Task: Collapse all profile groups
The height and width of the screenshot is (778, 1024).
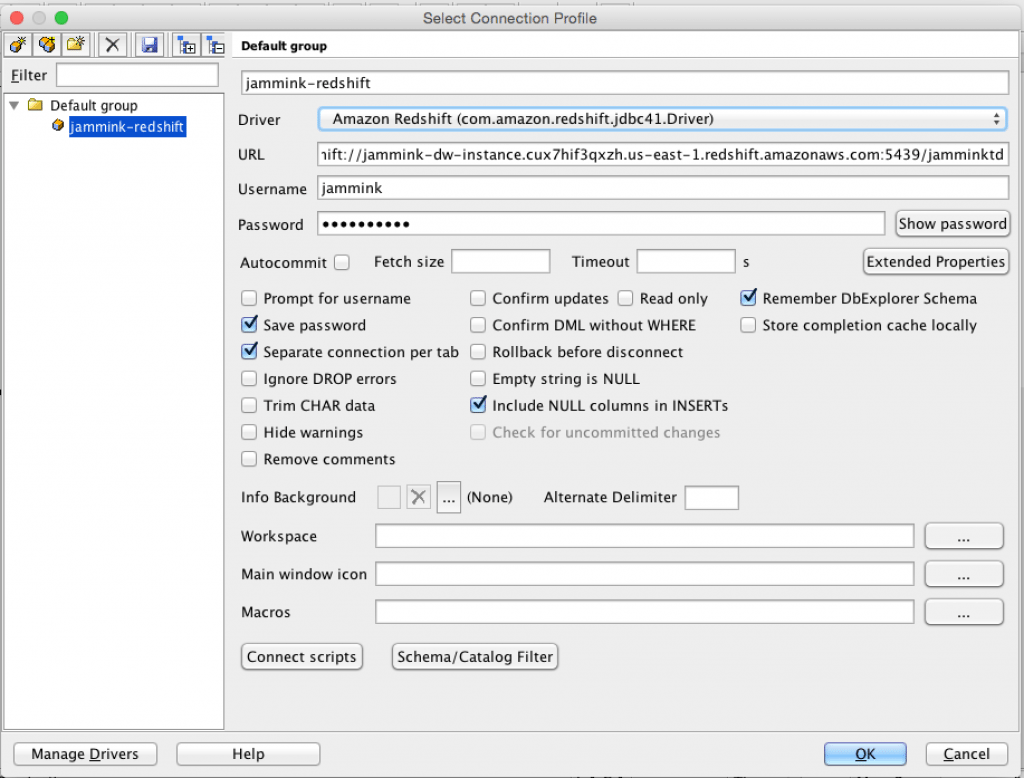Action: coord(215,45)
